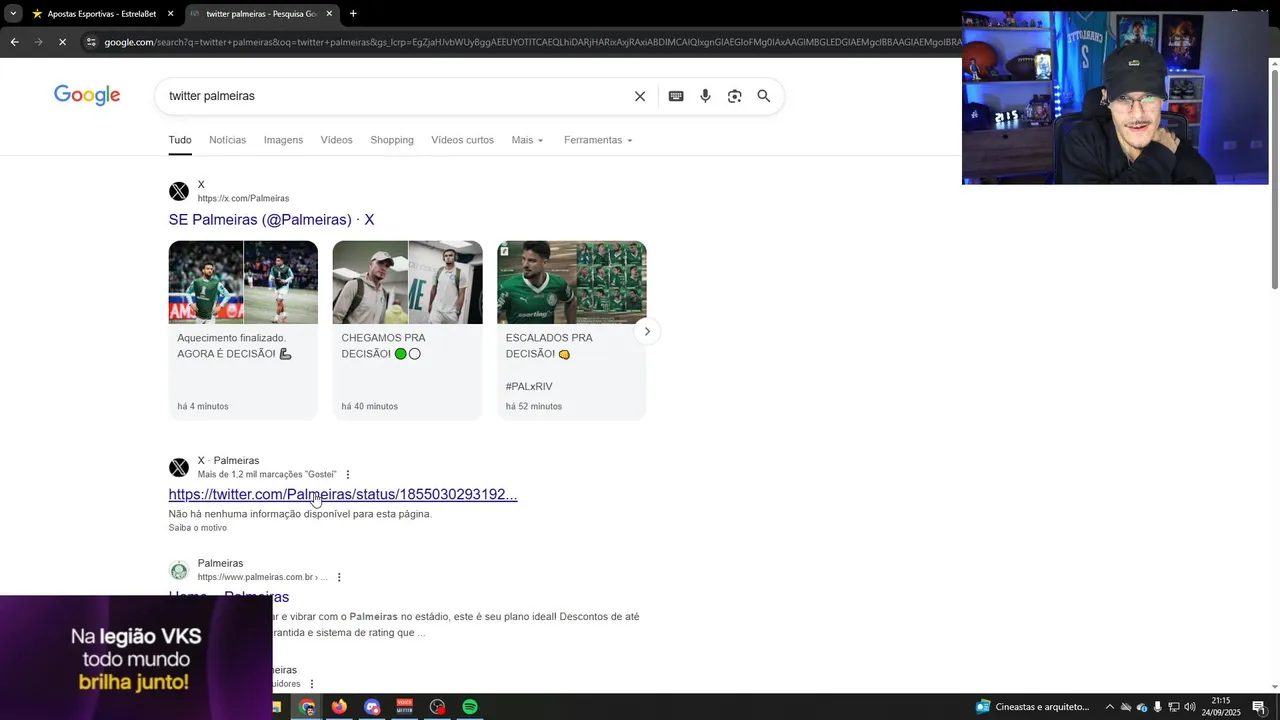Go to Google homepage via logo
Viewport: 1280px width, 720px height.
(x=87, y=95)
